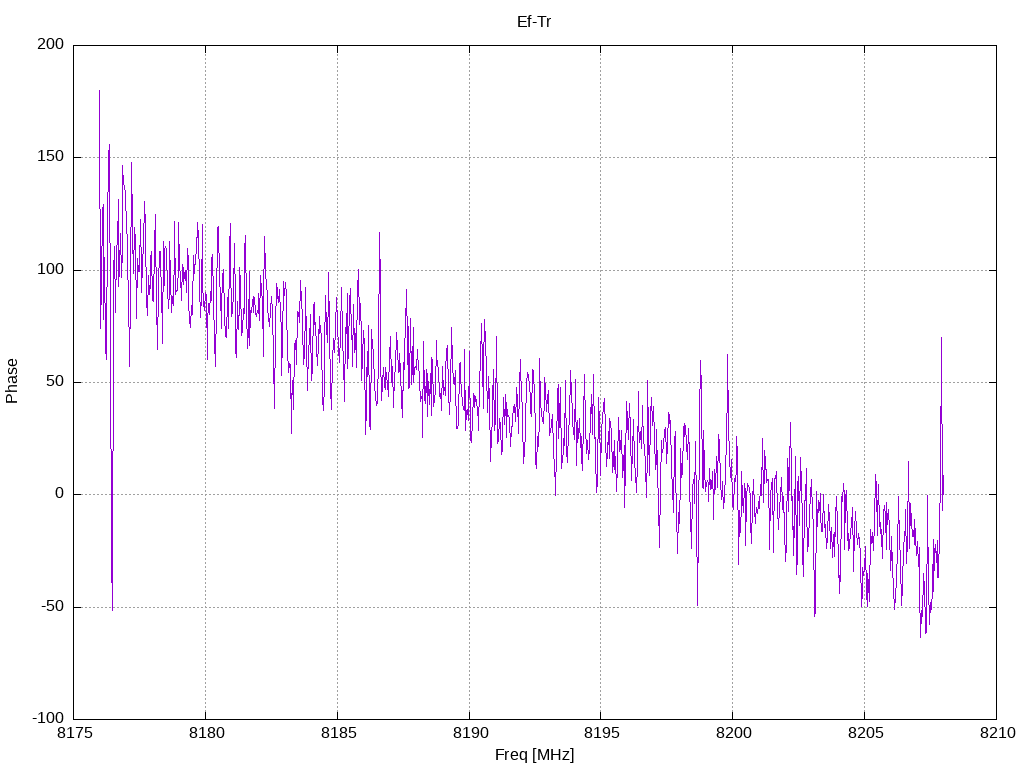Select the 'Freq [MHz]' x-axis label
The height and width of the screenshot is (768, 1024).
click(534, 754)
